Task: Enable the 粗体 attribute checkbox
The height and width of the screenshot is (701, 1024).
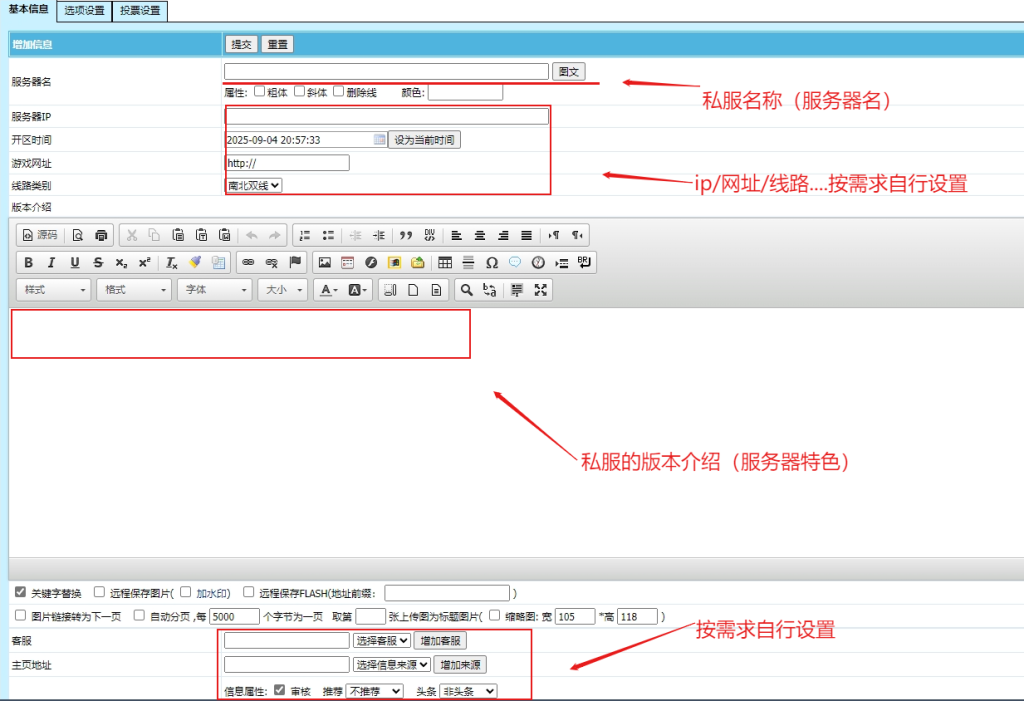Action: point(260,92)
